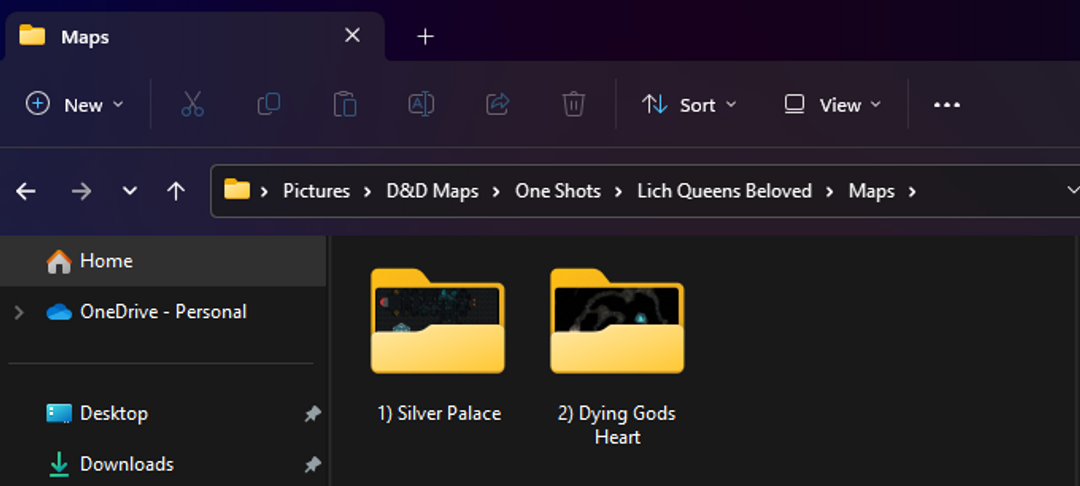Select the 2) Dying Gods Heart folder thumbnail
Viewport: 1080px width, 486px height.
(617, 321)
